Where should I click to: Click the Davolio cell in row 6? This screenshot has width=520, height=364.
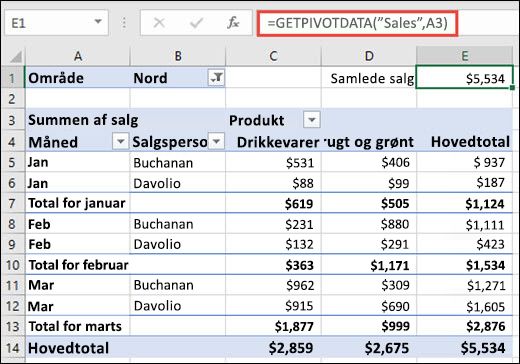[x=178, y=183]
